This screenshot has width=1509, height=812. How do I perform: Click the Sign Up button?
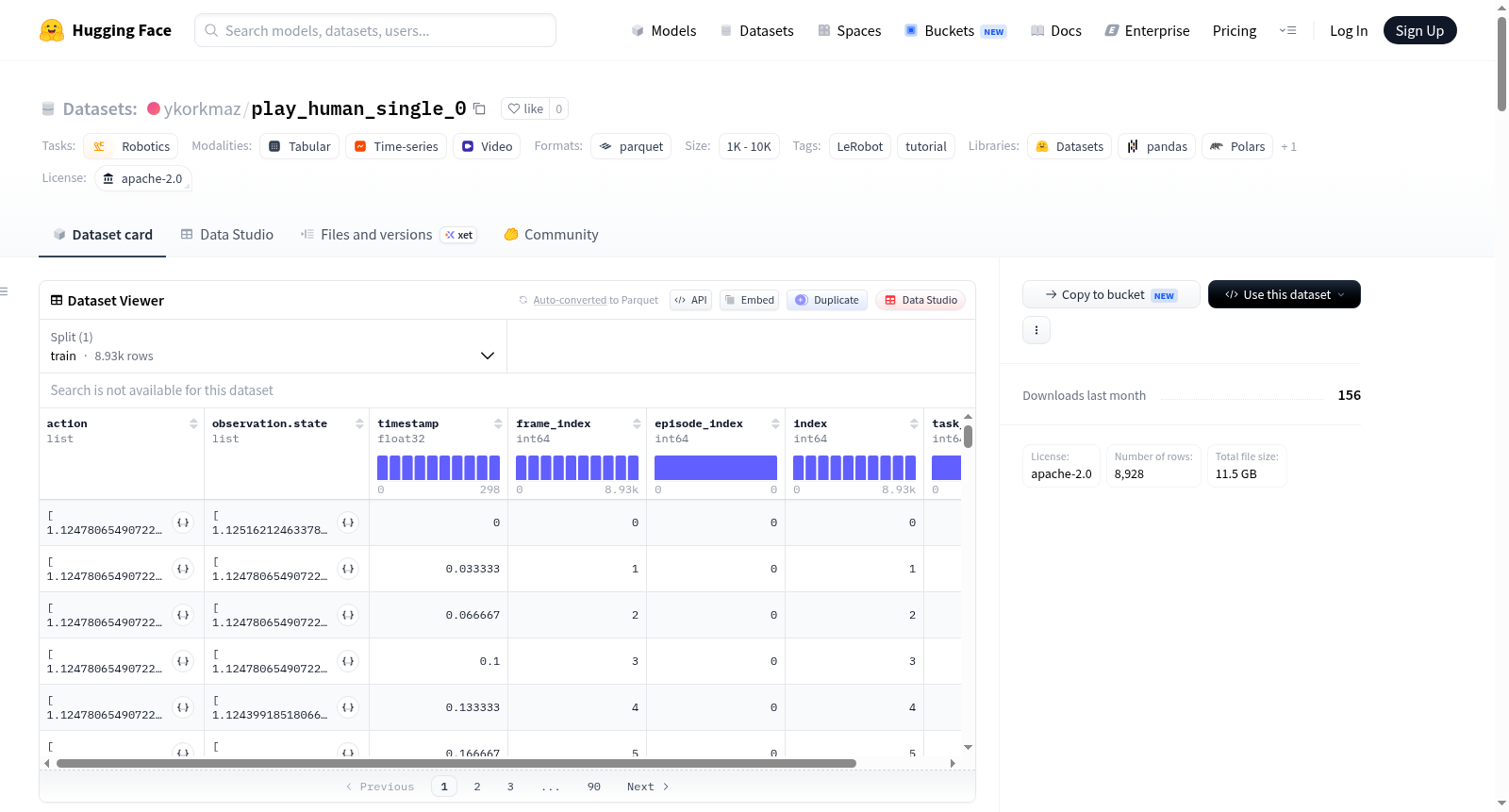pos(1419,30)
